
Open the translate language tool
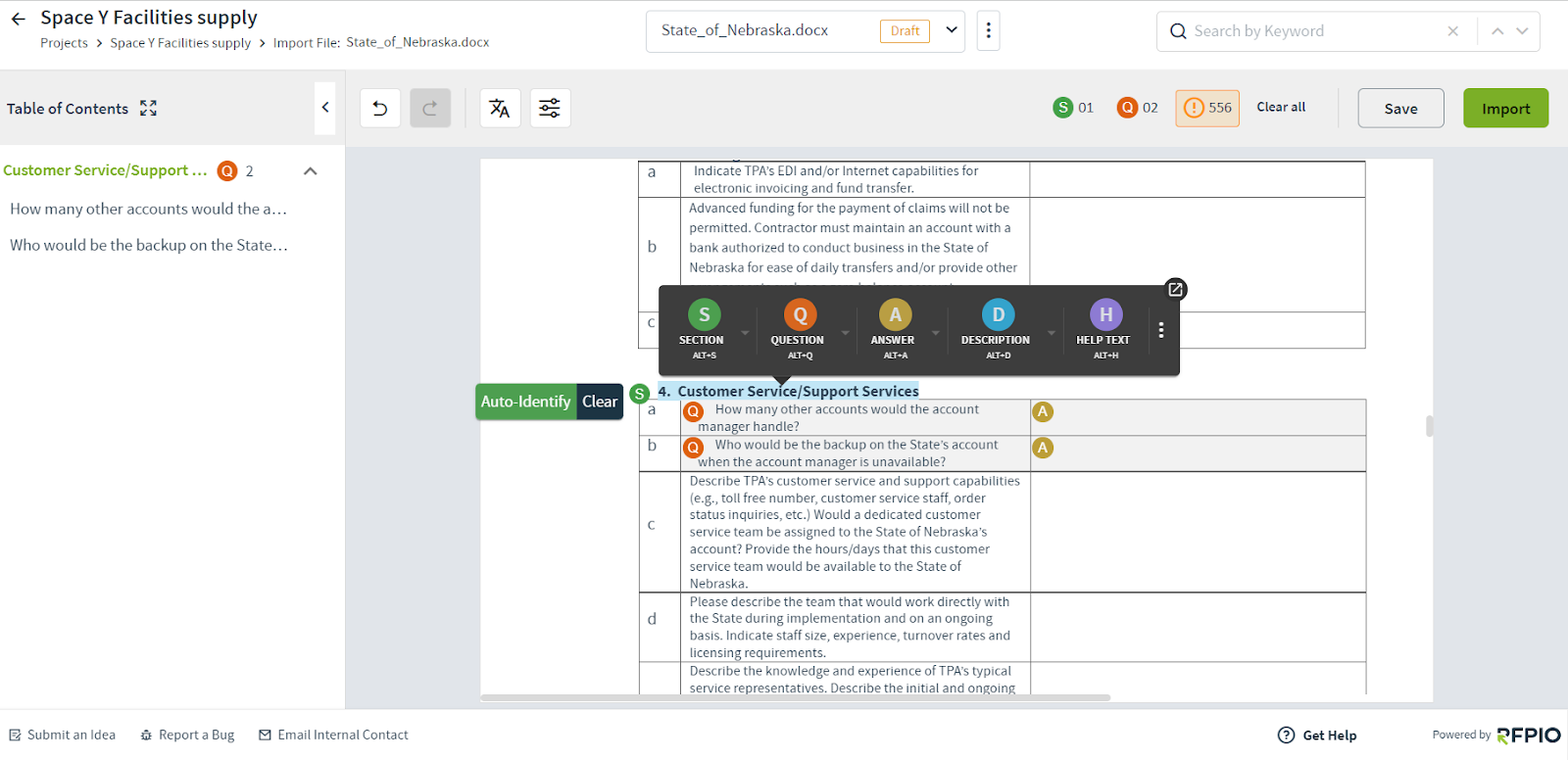500,108
